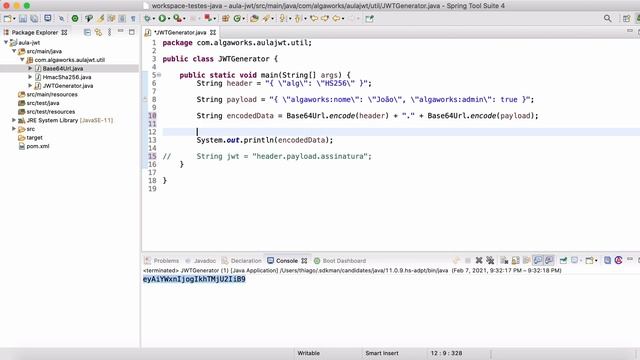The width and height of the screenshot is (640, 360).
Task: Toggle Show Console When Standard Out Changes
Action: pos(538,260)
